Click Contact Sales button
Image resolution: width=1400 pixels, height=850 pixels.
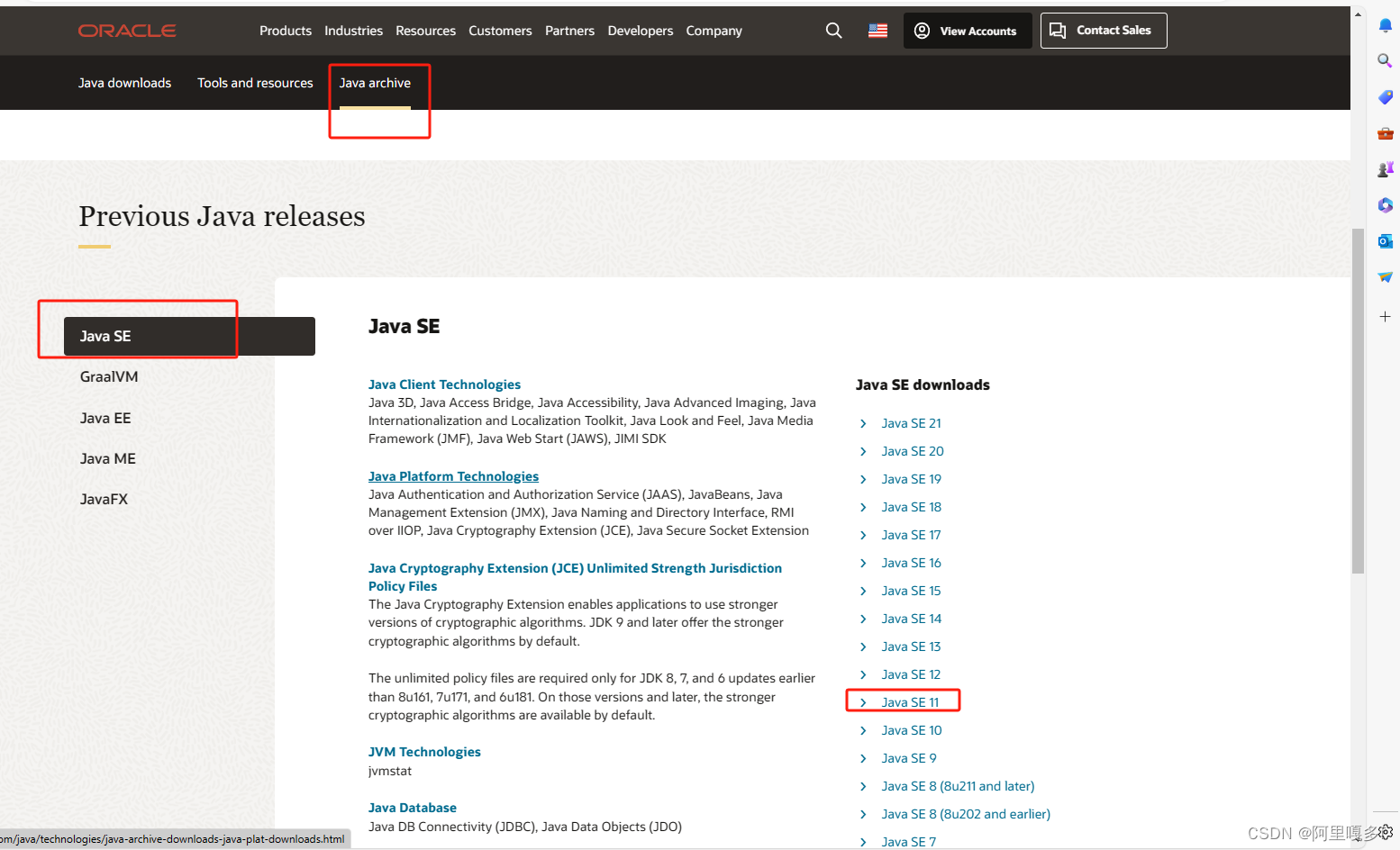pos(1104,31)
